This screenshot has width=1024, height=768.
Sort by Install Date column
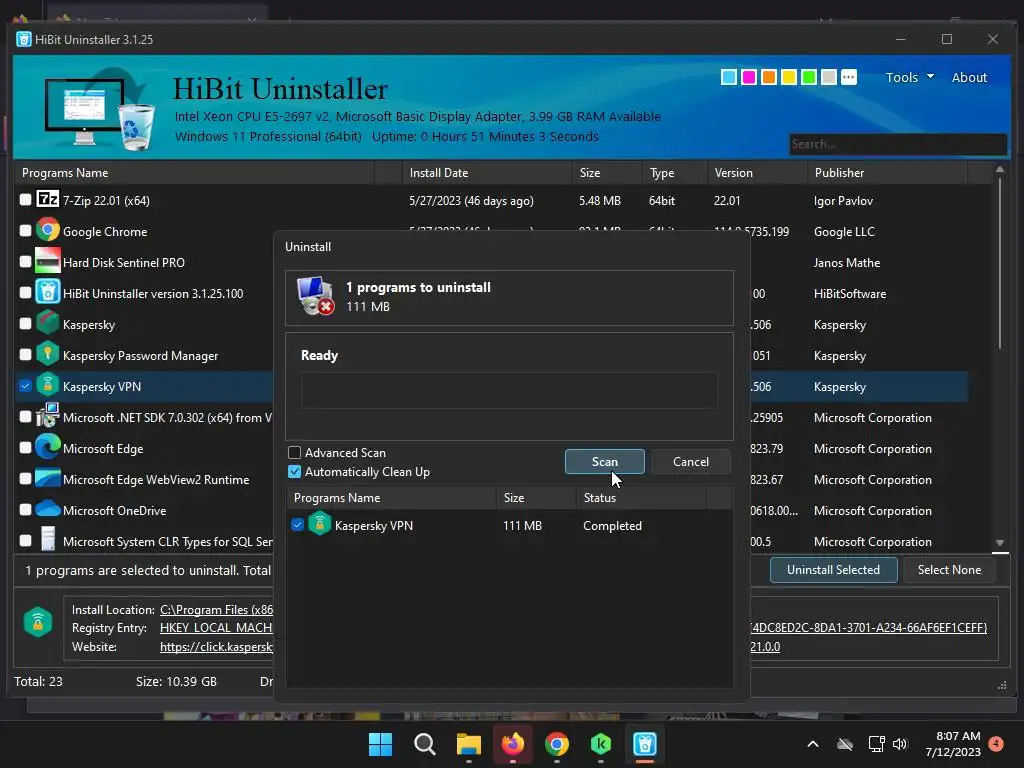tap(487, 172)
